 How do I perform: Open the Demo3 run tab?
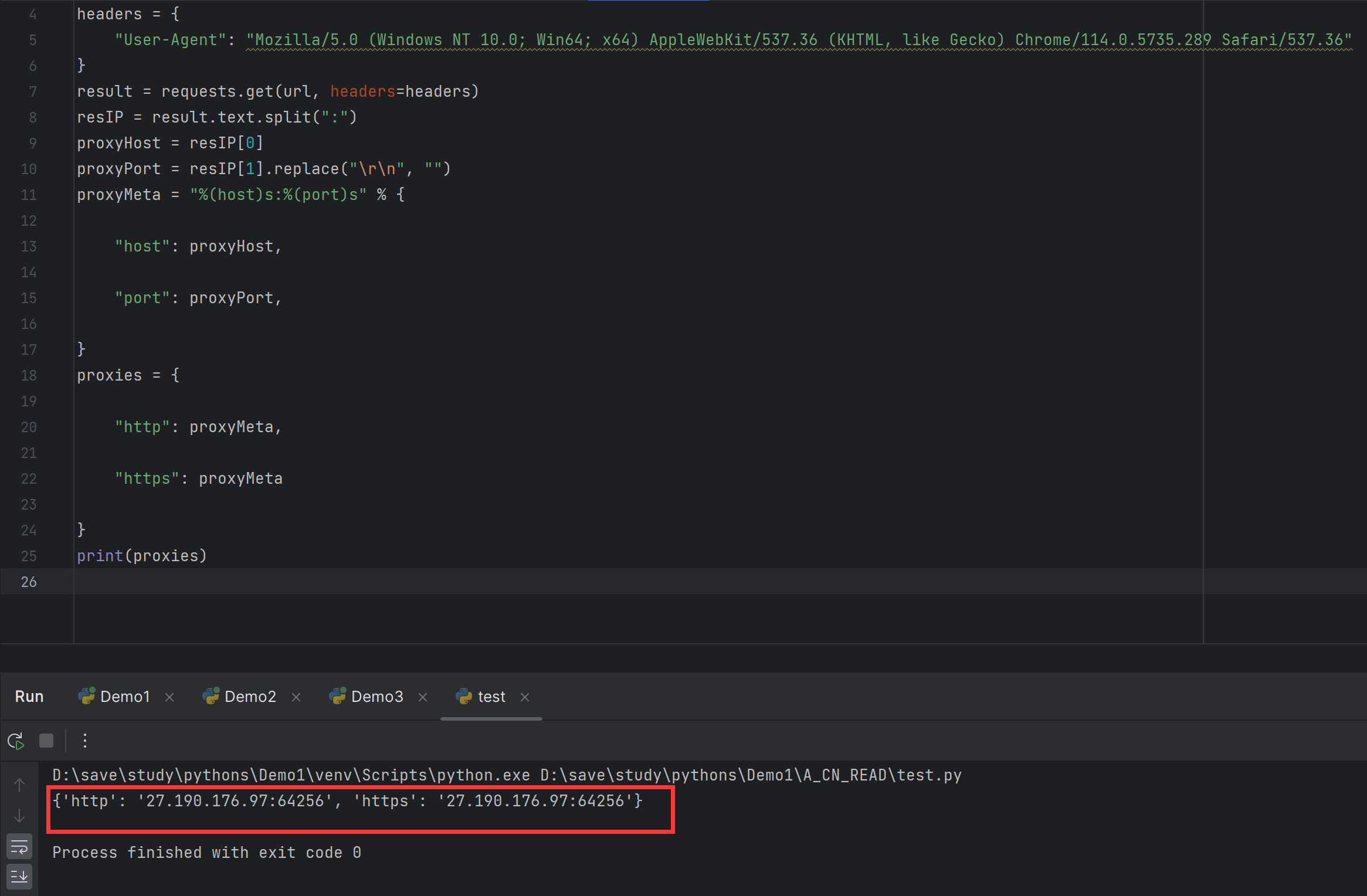376,697
